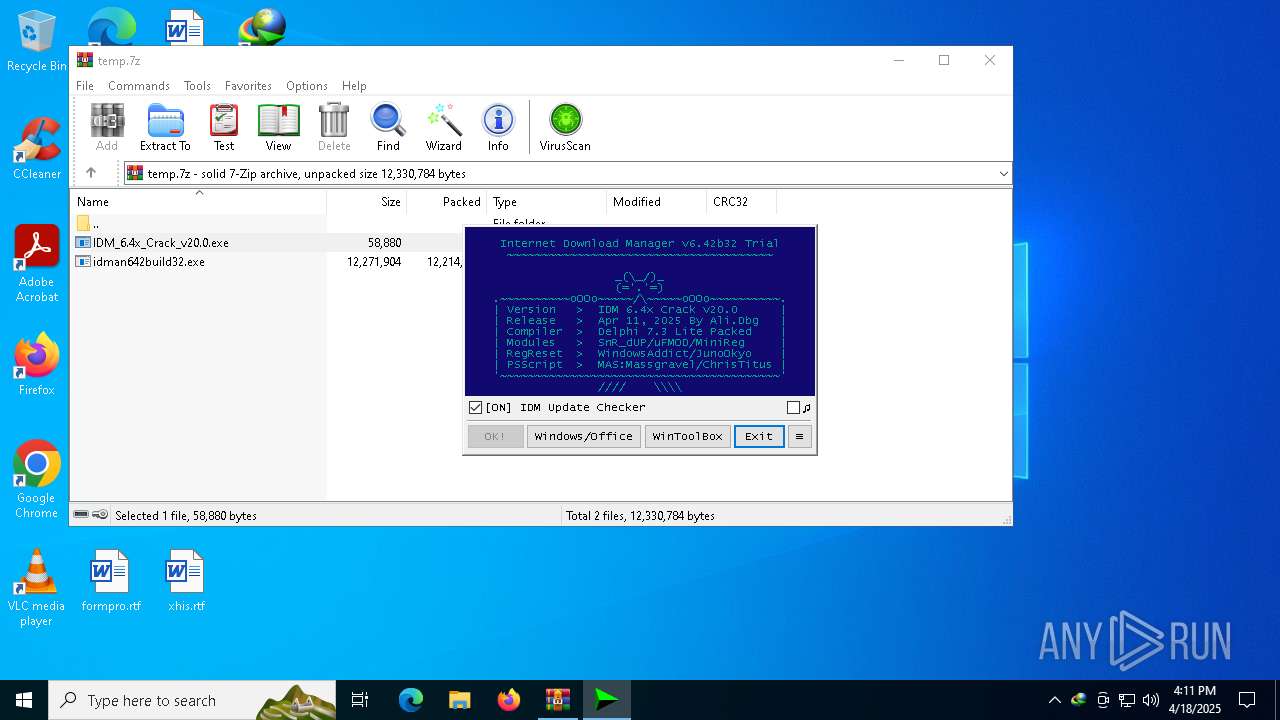1280x720 pixels.
Task: Click the taskbar clock showing 4:11 PM
Action: (1195, 700)
